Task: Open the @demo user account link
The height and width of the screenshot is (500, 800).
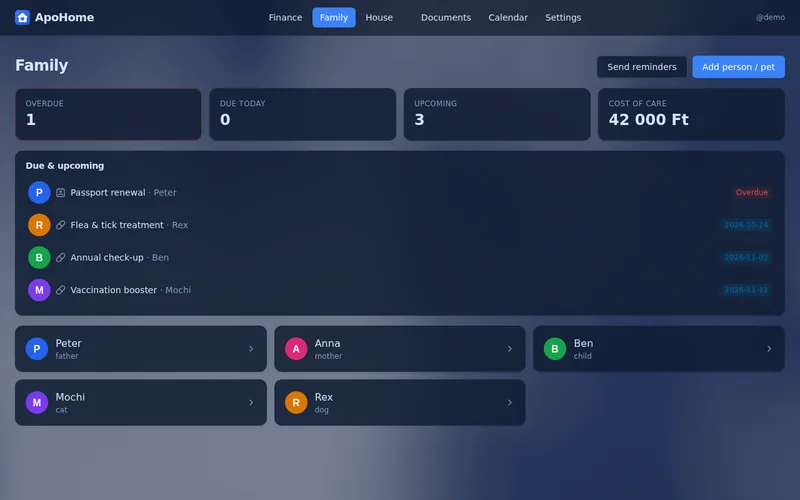Action: [x=770, y=17]
